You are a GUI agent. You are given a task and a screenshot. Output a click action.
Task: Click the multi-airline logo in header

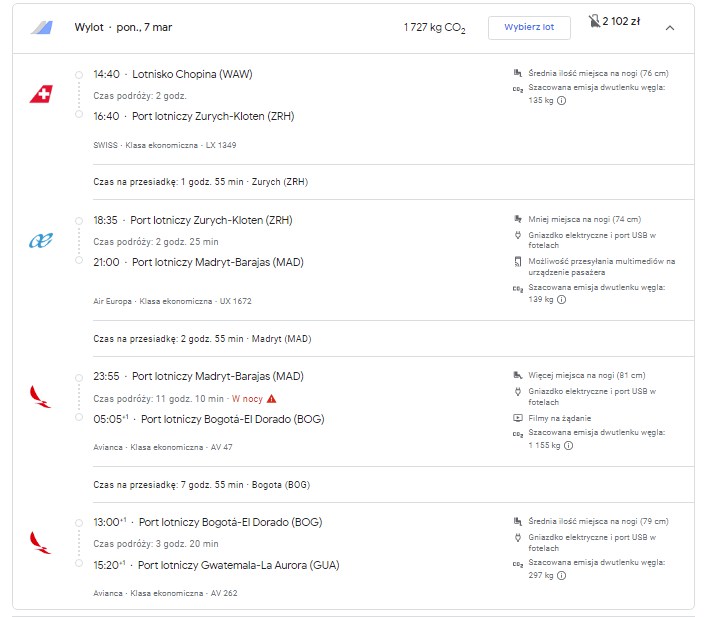[41, 27]
